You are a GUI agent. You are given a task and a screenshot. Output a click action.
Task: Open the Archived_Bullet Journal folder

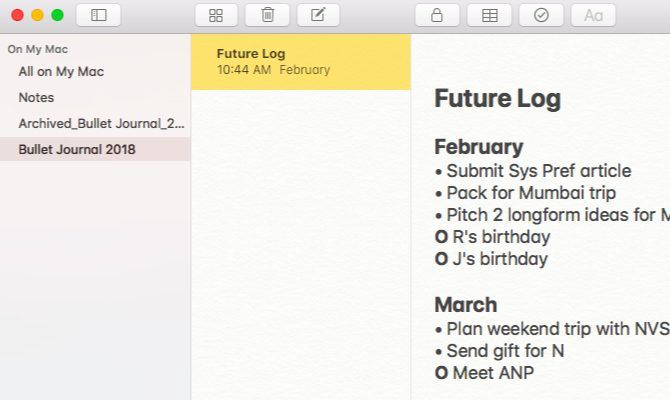[x=101, y=124]
